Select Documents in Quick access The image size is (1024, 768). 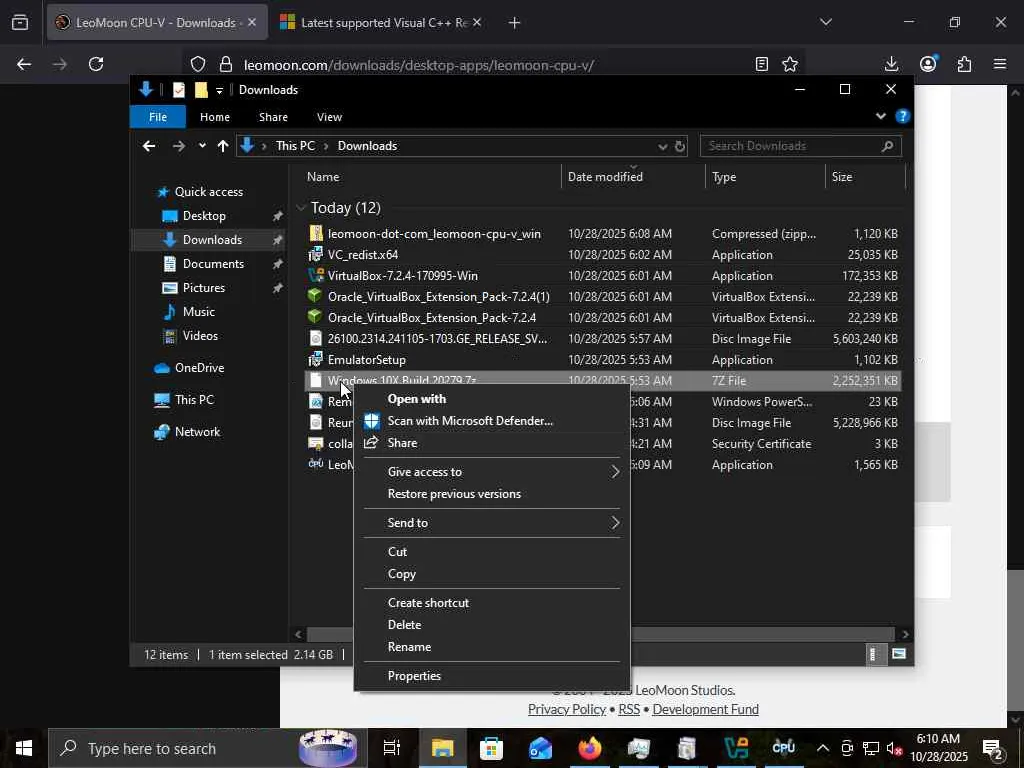click(x=213, y=264)
